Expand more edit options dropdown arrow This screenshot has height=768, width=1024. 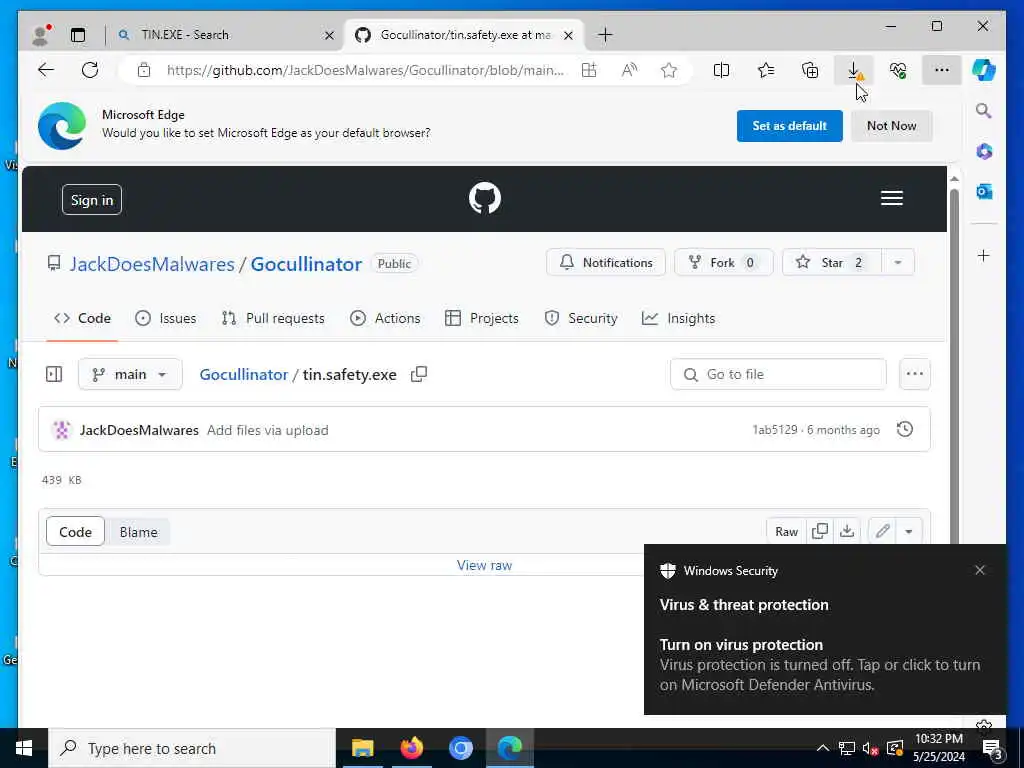[x=908, y=531]
